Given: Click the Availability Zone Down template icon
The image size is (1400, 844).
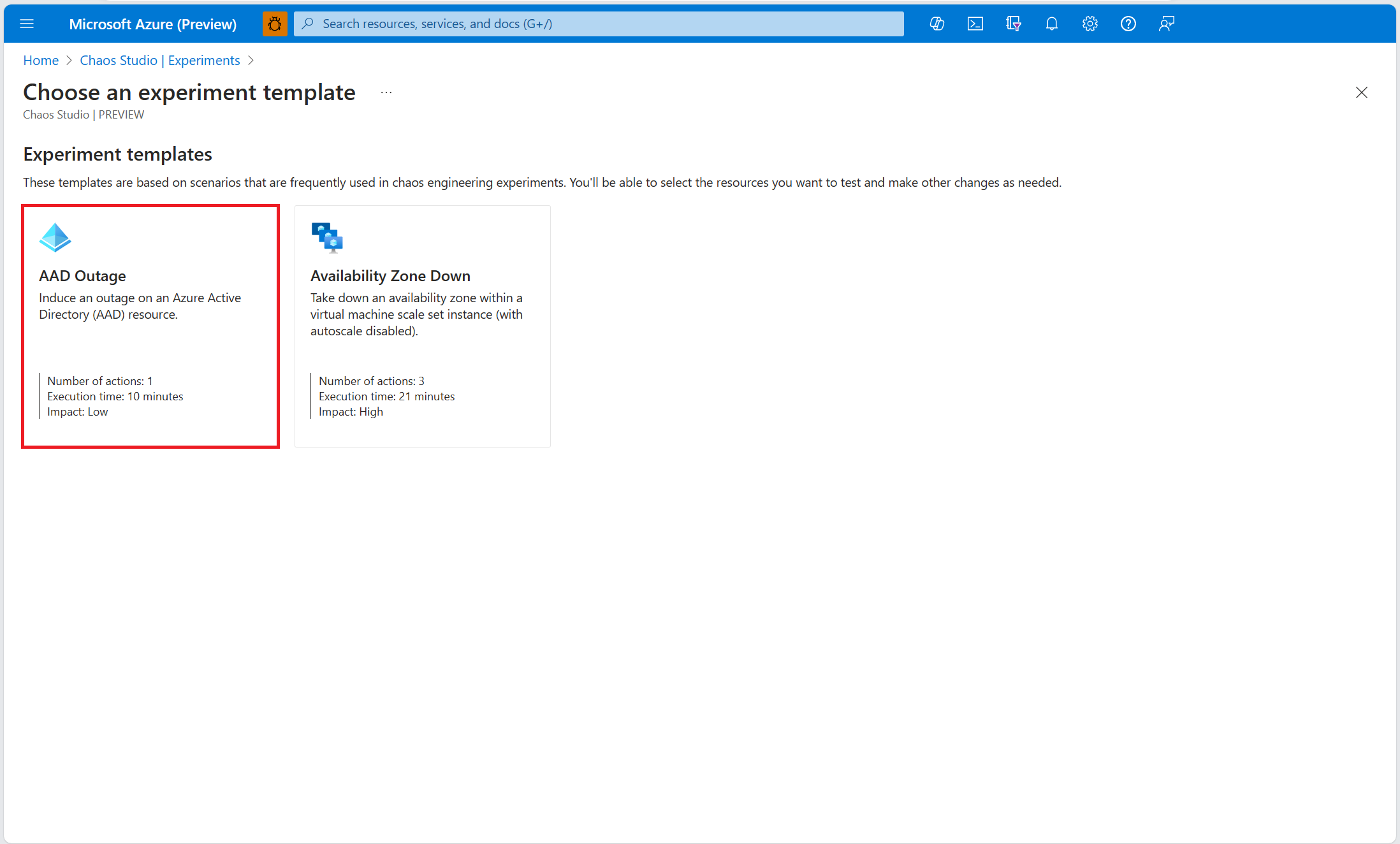Looking at the screenshot, I should pos(327,236).
